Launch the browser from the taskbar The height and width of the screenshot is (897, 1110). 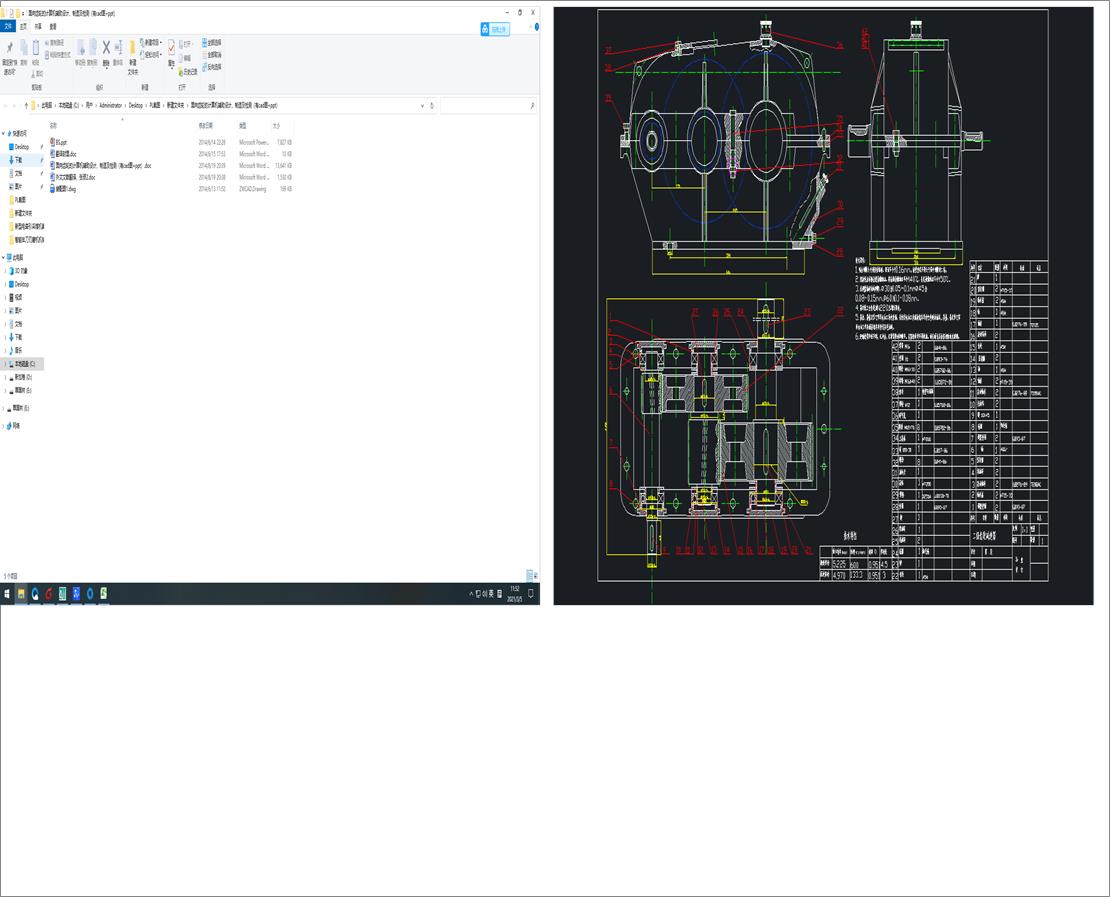35,591
